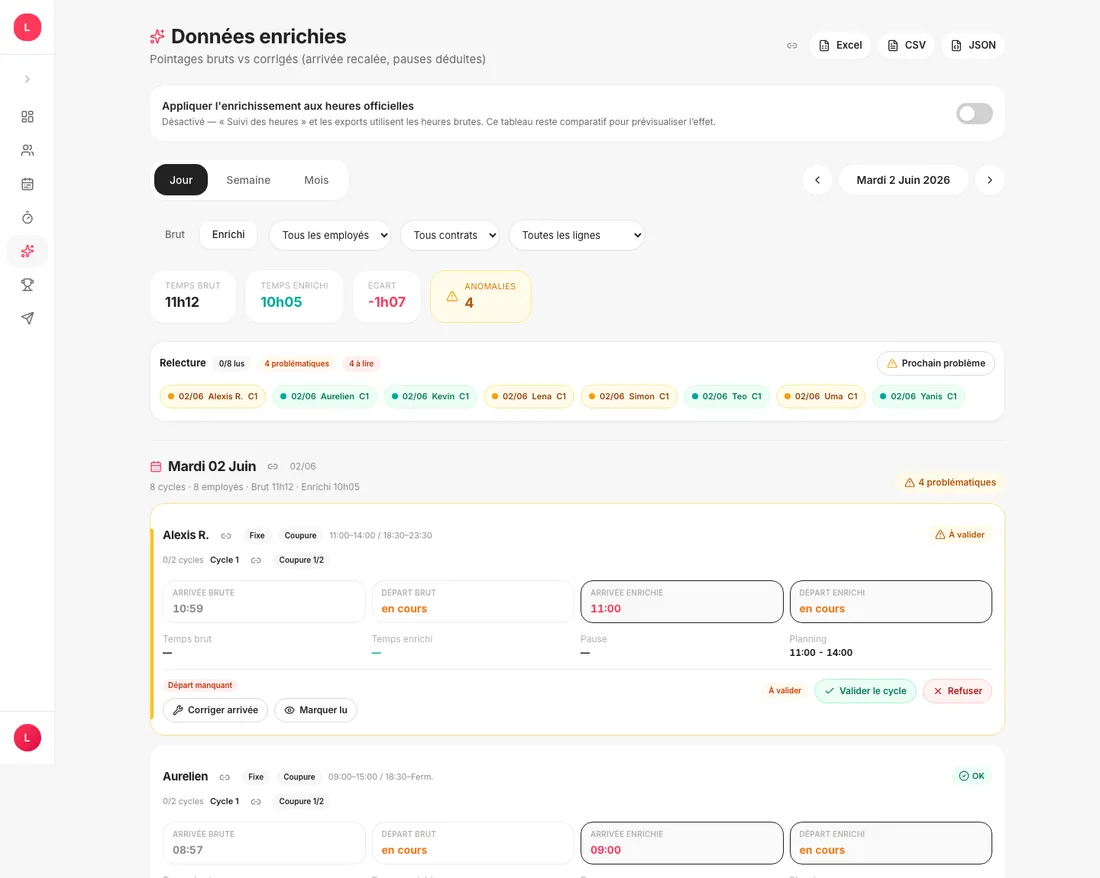Open the calendar planning icon in sidebar
The image size is (1100, 878).
[x=27, y=184]
